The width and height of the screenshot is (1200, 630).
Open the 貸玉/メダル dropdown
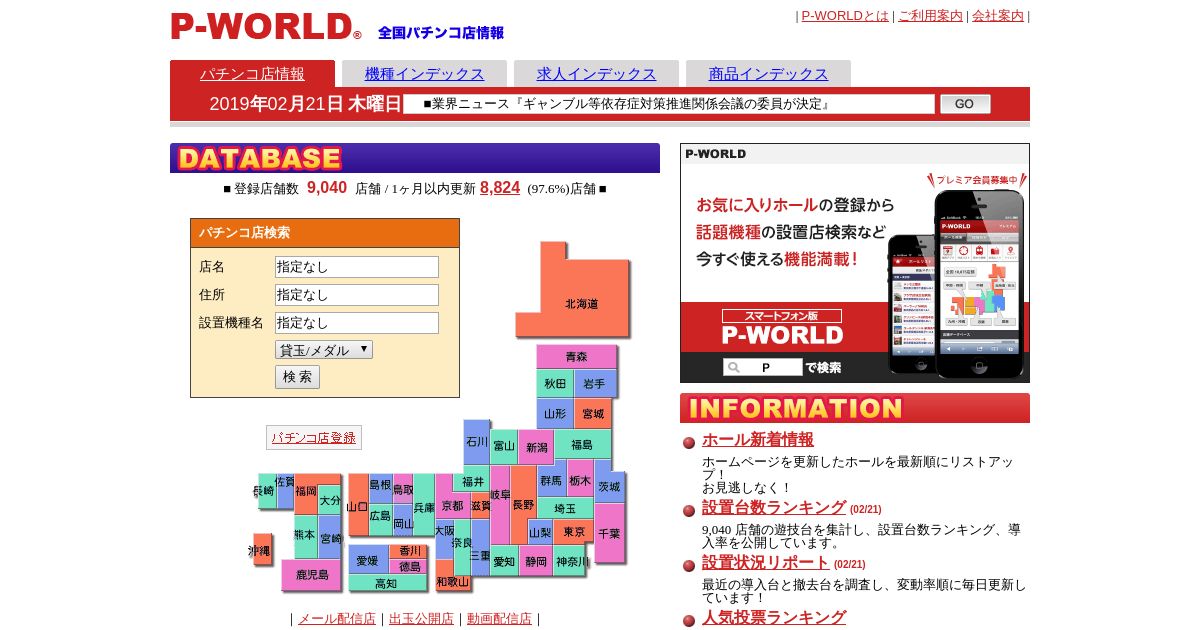[x=324, y=350]
